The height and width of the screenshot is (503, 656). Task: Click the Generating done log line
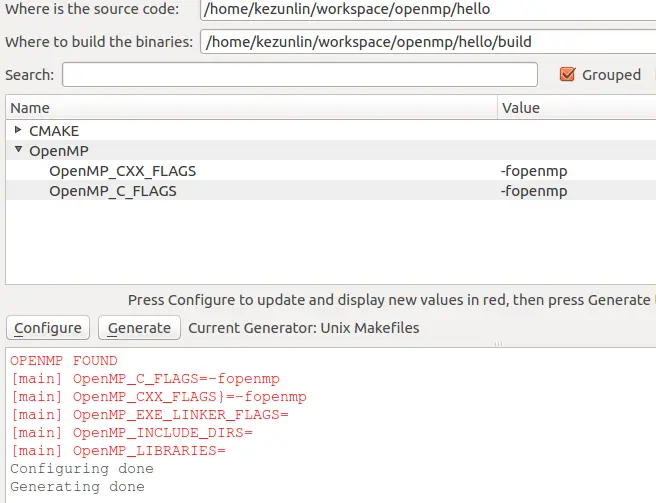click(x=77, y=487)
